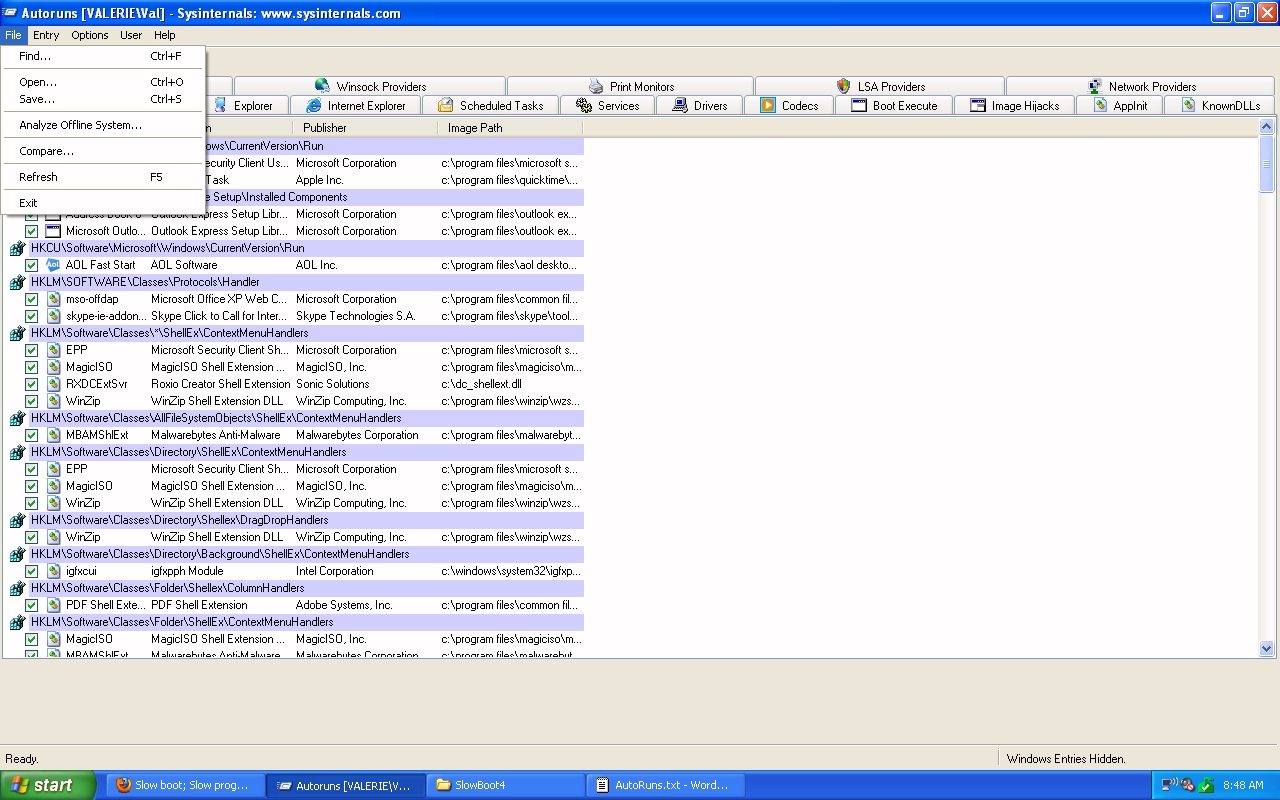Click Analyze Offline System entry
1280x800 pixels.
pos(104,125)
